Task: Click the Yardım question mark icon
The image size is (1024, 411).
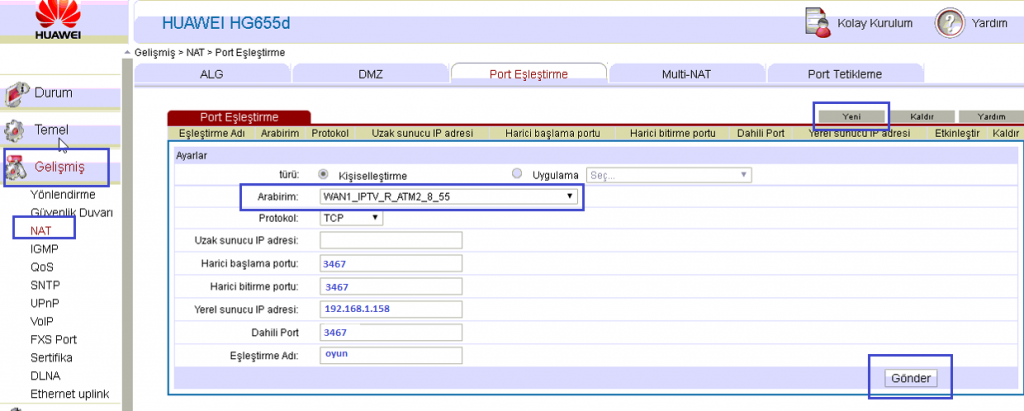Action: (949, 23)
